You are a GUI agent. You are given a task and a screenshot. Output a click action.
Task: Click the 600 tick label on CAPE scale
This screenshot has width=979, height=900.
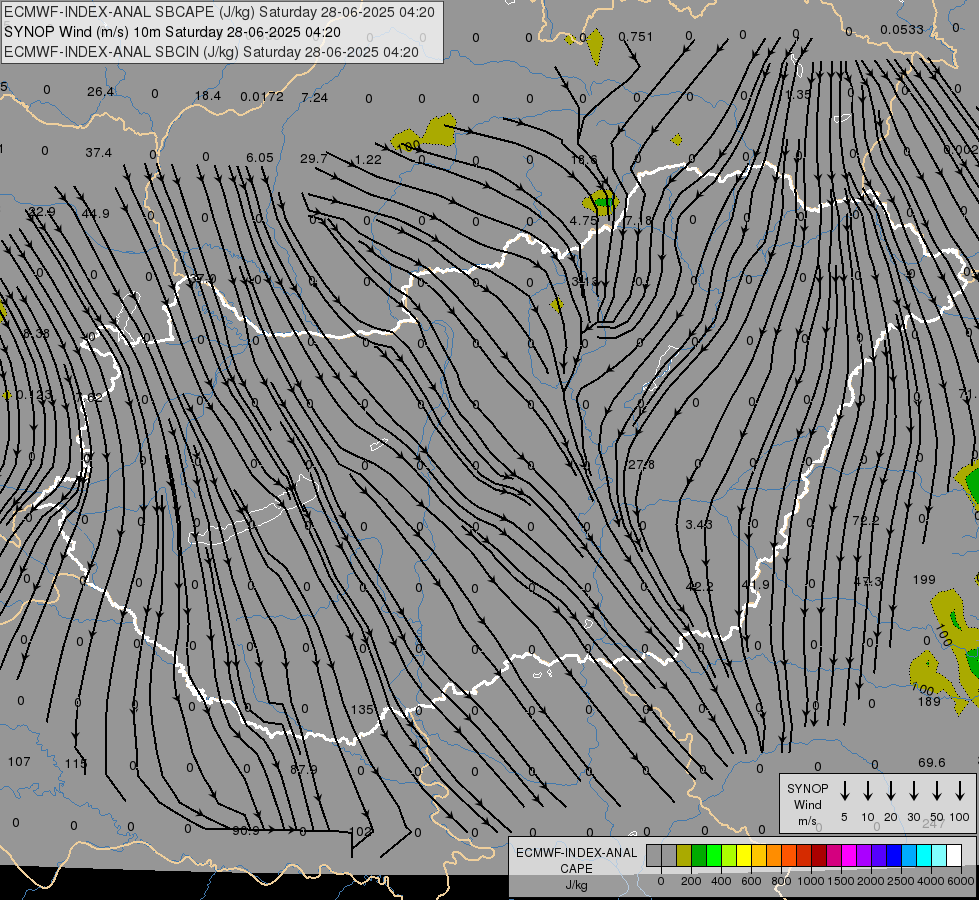(x=751, y=881)
